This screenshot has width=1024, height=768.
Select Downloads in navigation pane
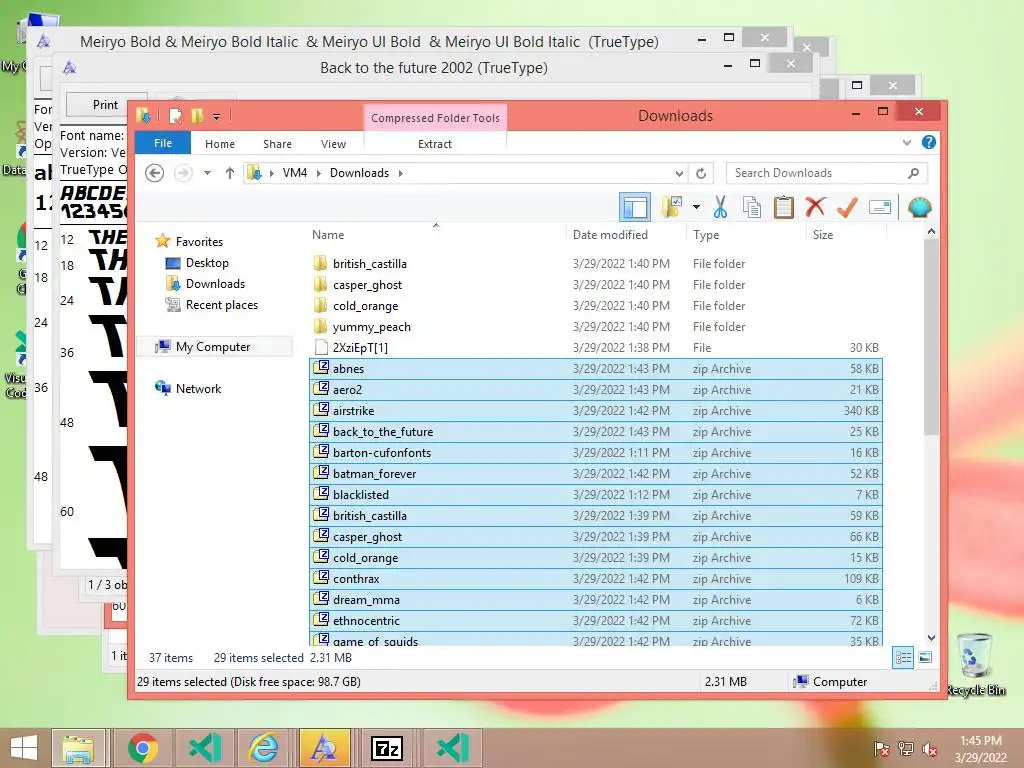coord(215,283)
